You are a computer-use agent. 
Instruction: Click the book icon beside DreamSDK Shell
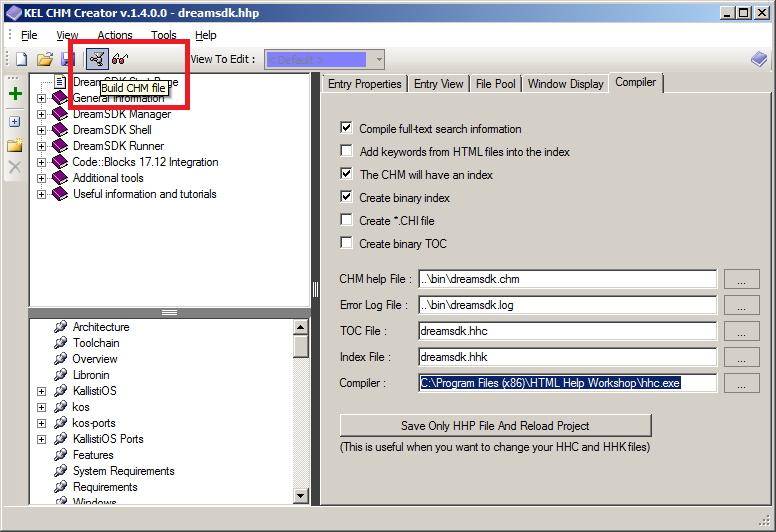click(x=60, y=130)
